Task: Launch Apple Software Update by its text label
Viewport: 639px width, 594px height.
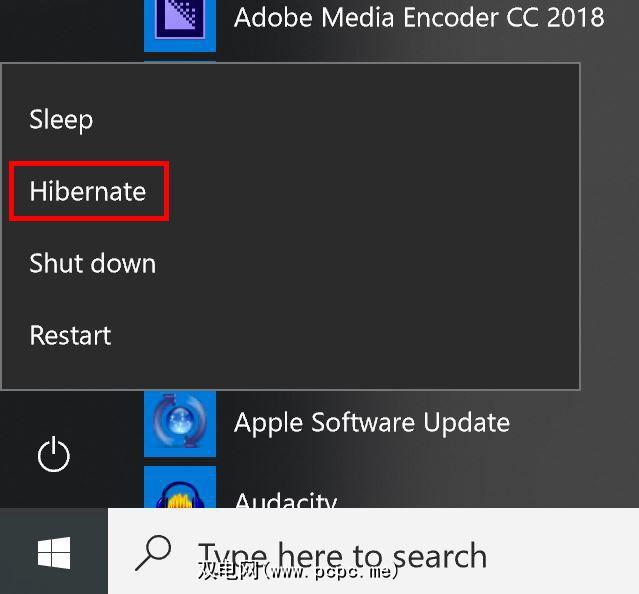Action: (x=371, y=422)
